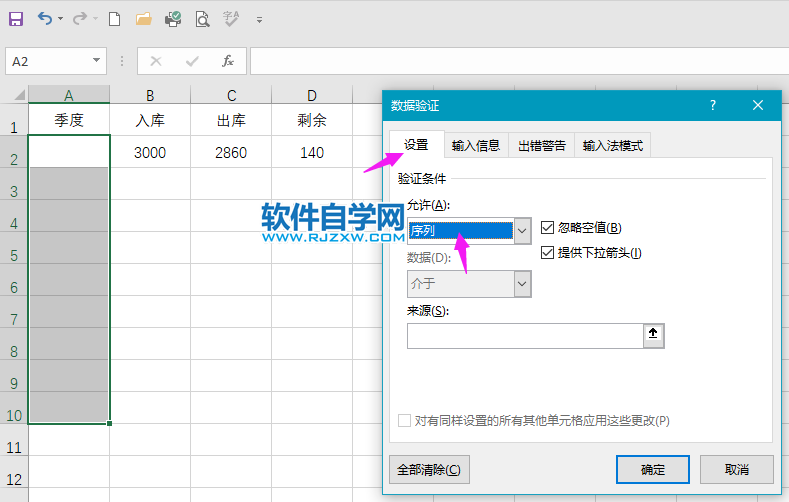Switch to the 设置 tab
The height and width of the screenshot is (502, 789).
[x=416, y=145]
